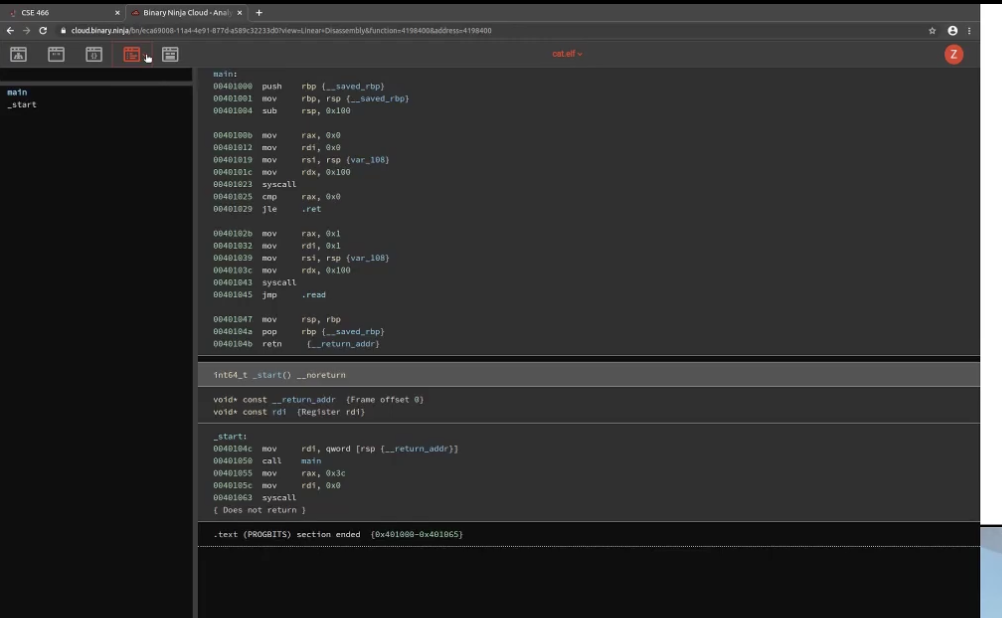This screenshot has width=1002, height=618.
Task: Select the curly-braces view icon
Action: click(x=94, y=54)
